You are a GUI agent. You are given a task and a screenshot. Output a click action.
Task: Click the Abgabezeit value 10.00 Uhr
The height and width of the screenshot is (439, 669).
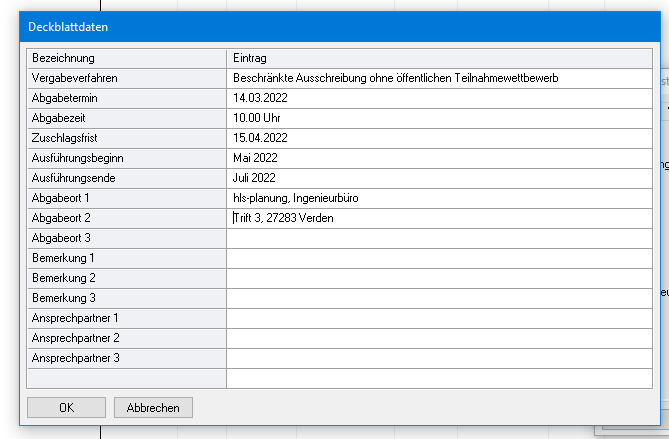[x=438, y=118]
